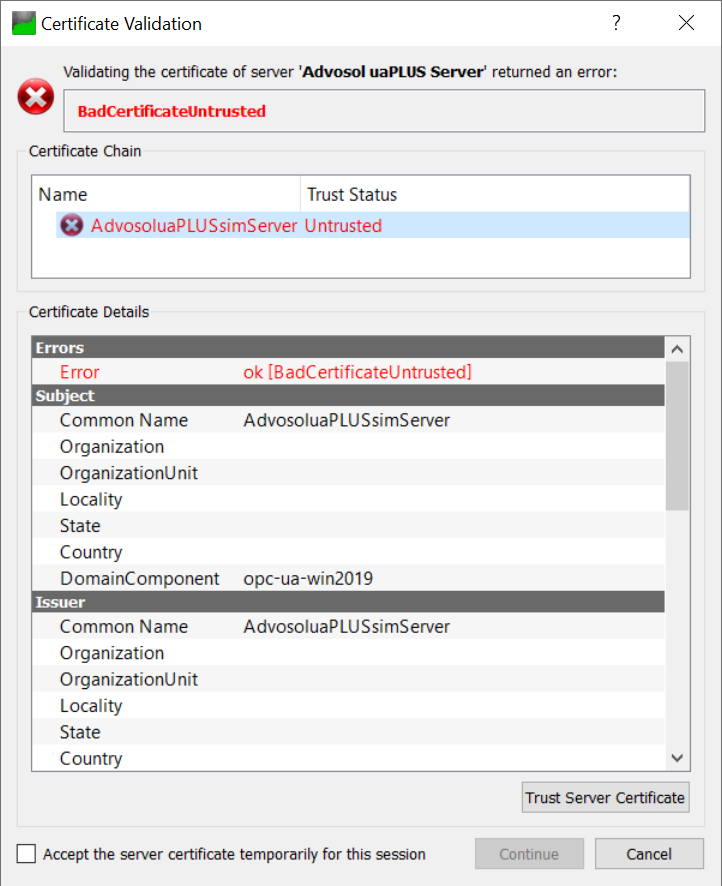Click the large red error icon
The width and height of the screenshot is (722, 886).
point(36,97)
